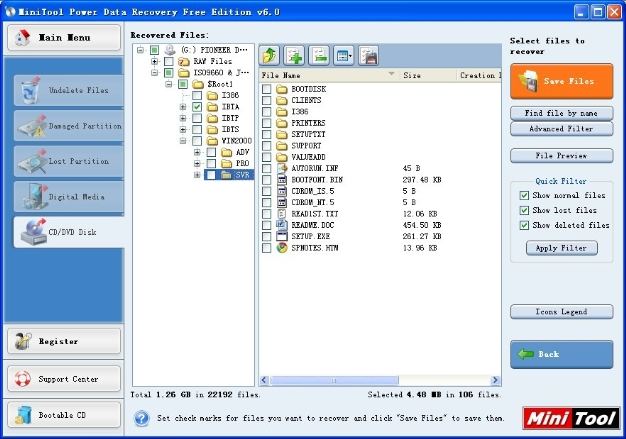Click the MiniTool logo
Image resolution: width=626 pixels, height=439 pixels.
click(x=571, y=418)
